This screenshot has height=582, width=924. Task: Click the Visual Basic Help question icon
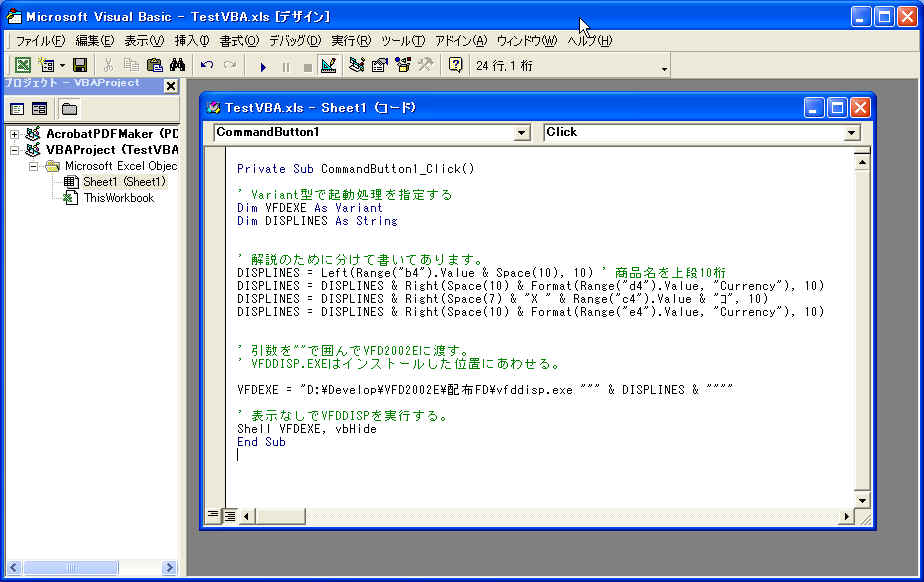[x=456, y=65]
